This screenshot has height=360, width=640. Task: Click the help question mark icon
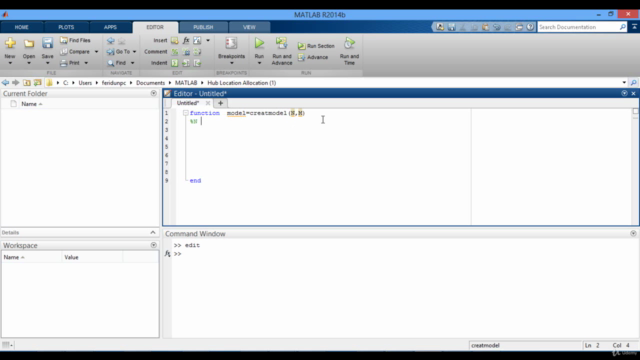tap(530, 27)
